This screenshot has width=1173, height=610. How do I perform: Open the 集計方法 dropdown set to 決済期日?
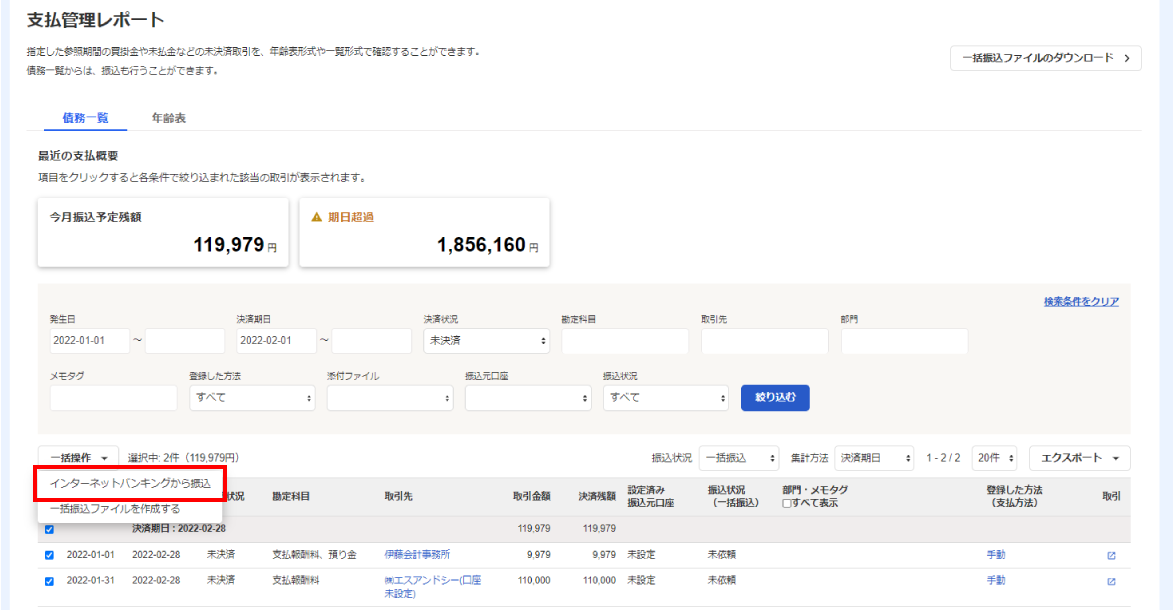(x=874, y=458)
